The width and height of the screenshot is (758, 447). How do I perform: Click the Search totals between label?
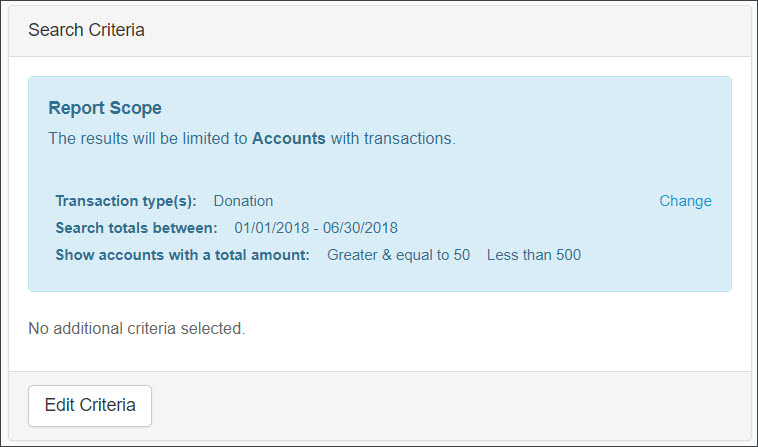click(x=136, y=228)
